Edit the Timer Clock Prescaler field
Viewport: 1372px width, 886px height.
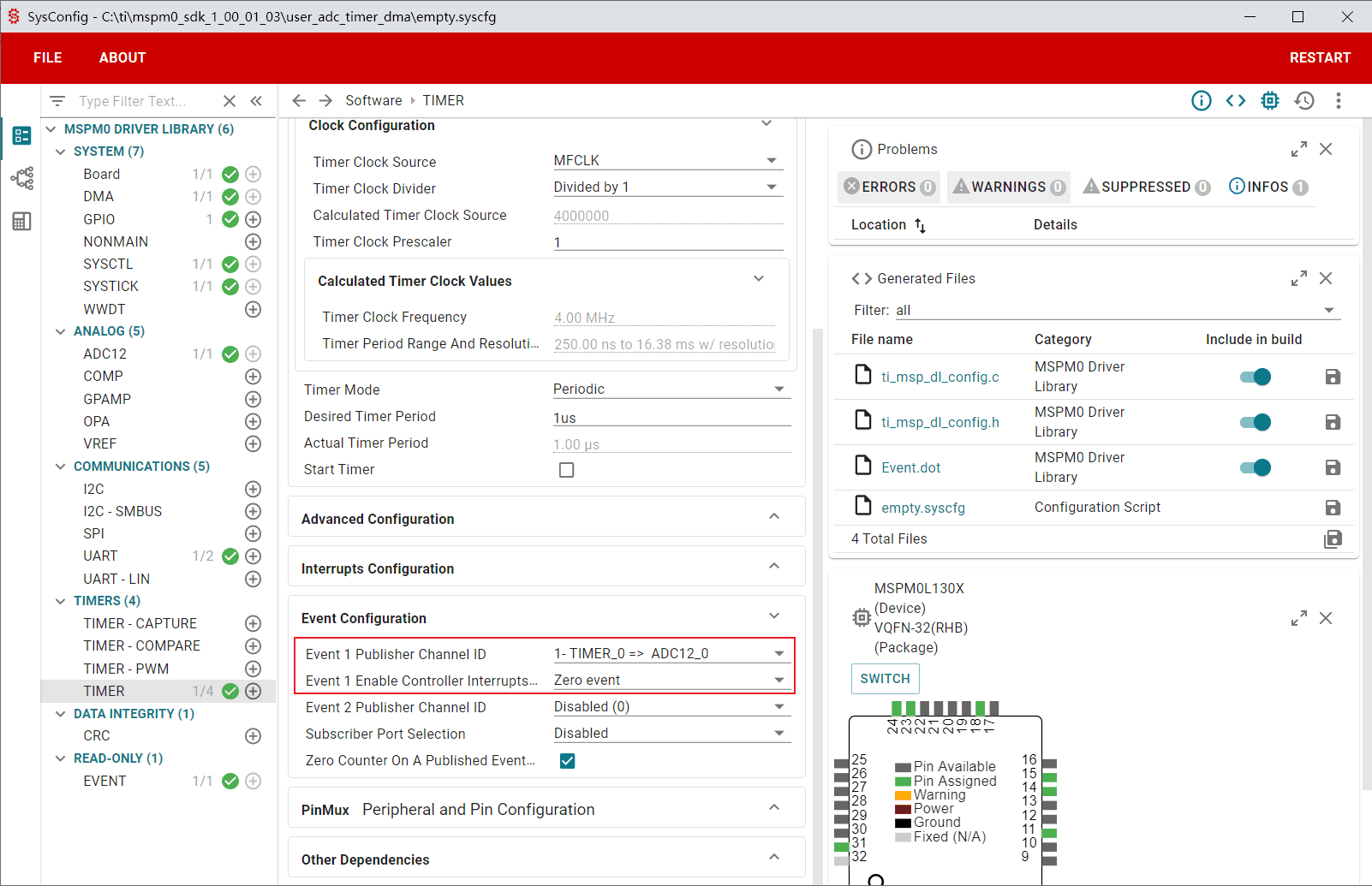click(x=668, y=242)
